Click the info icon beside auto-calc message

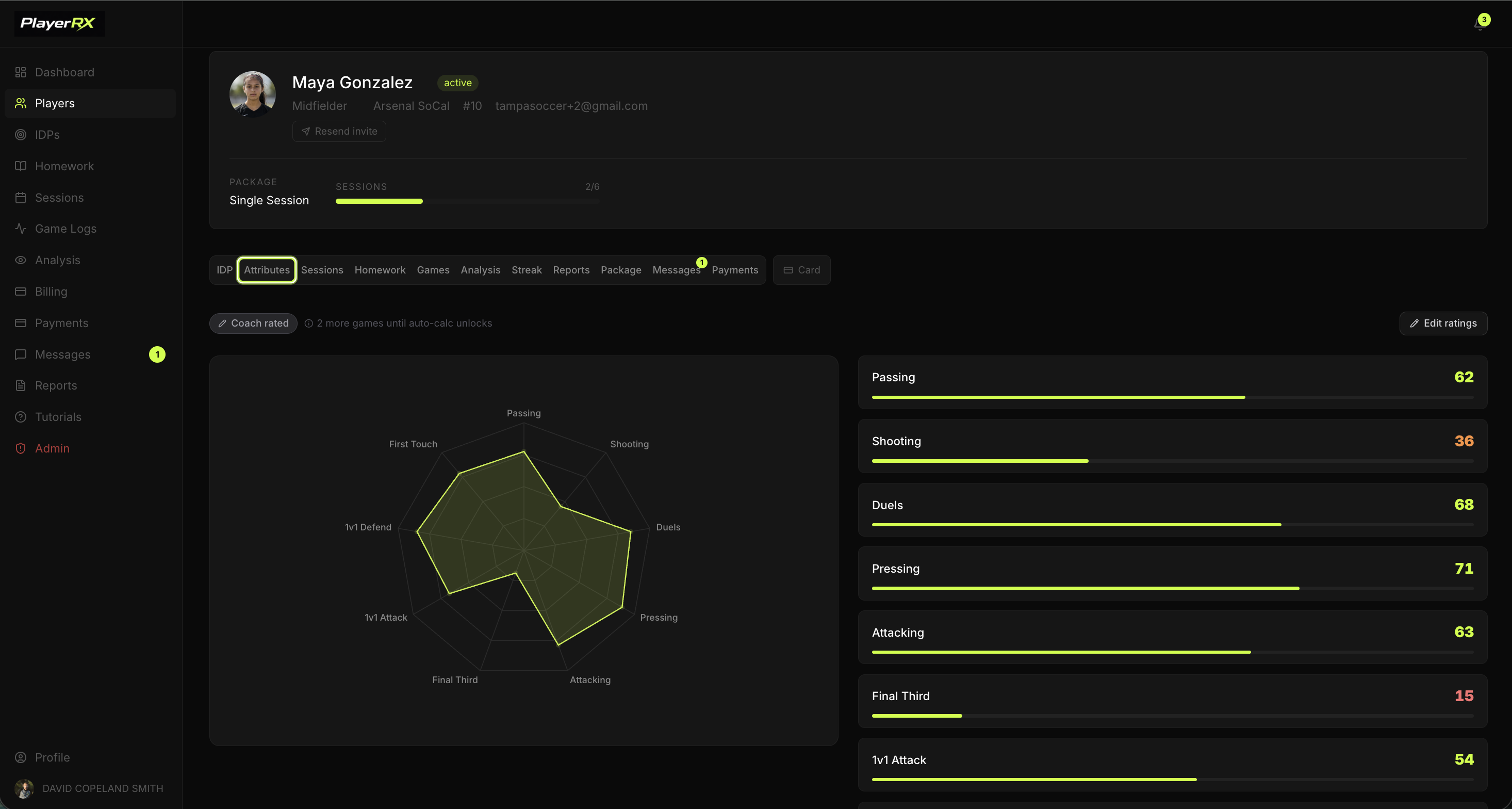point(309,323)
